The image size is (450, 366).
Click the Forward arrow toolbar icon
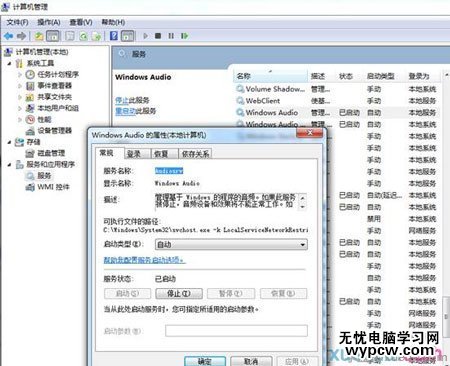(21, 36)
